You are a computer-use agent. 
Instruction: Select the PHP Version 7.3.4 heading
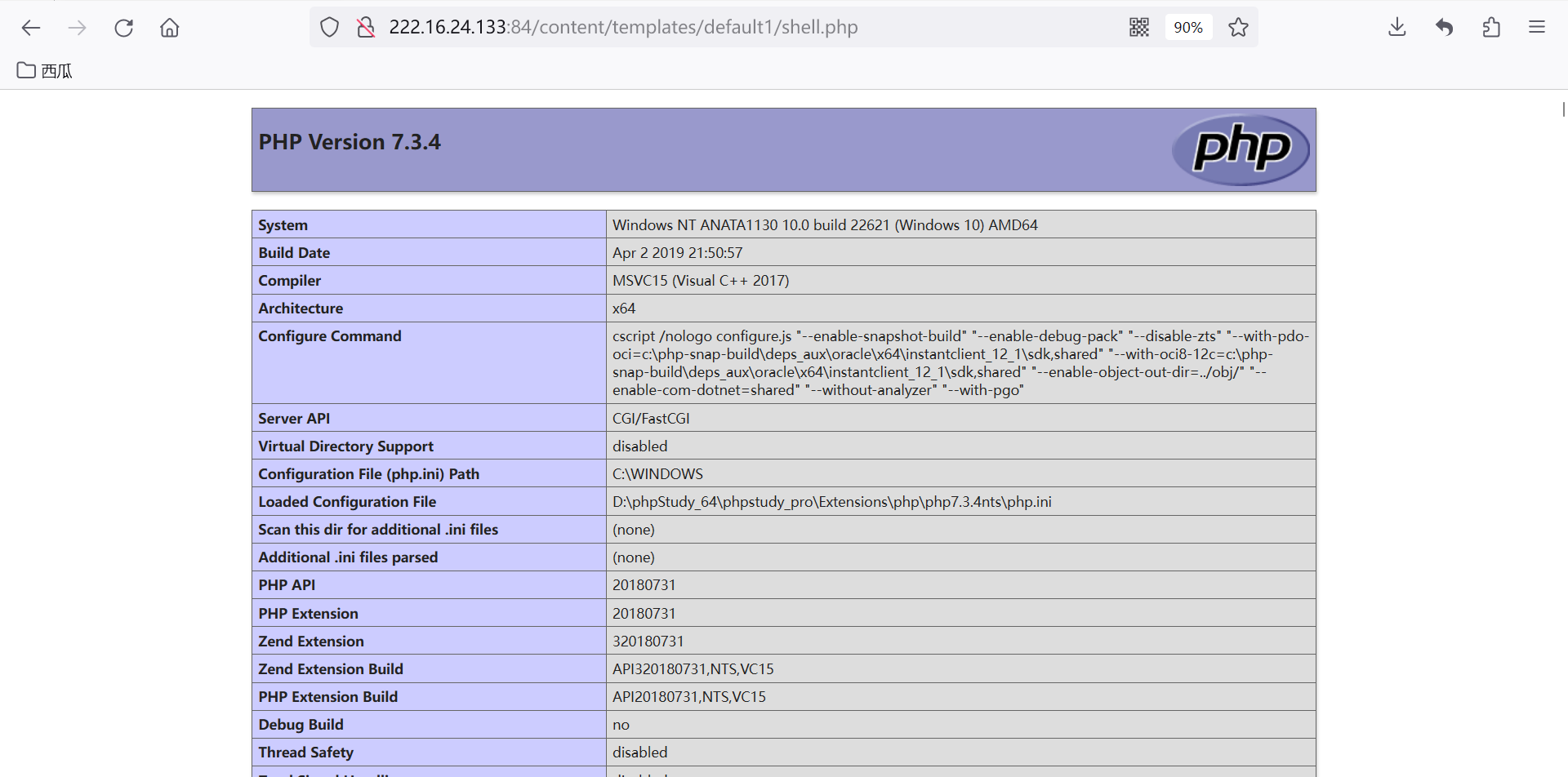(x=350, y=142)
